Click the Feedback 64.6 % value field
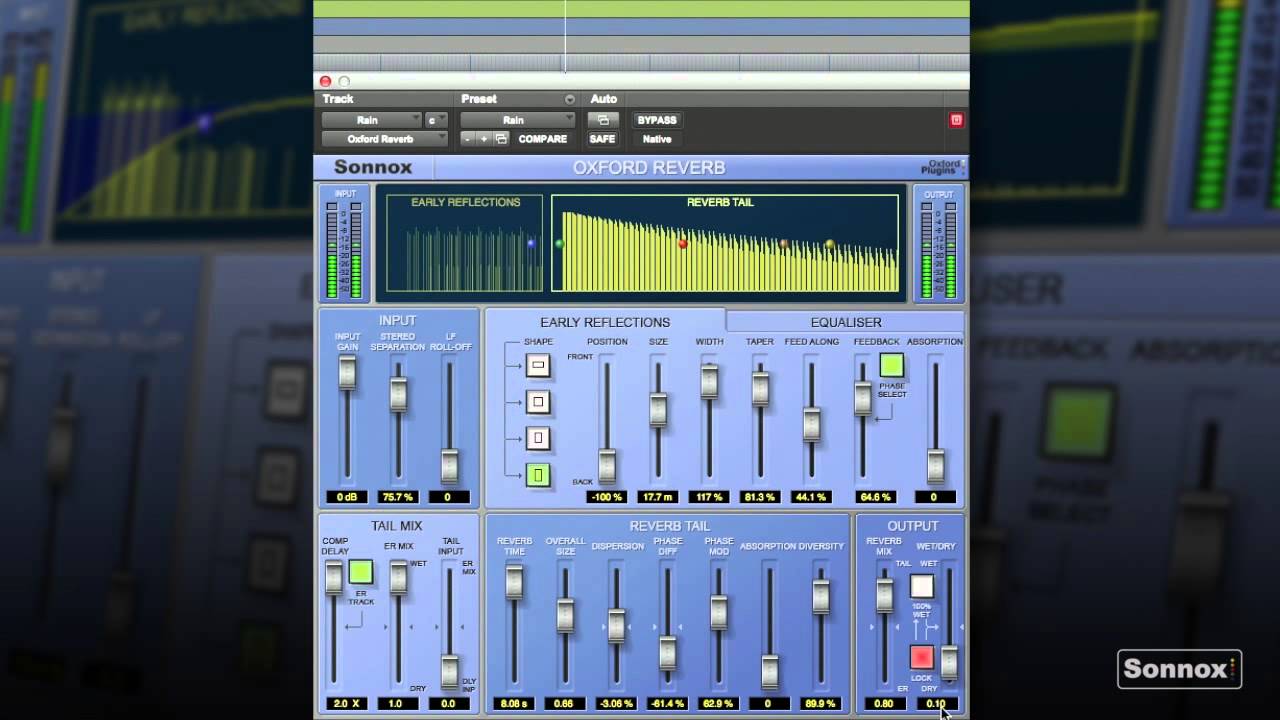 tap(876, 497)
